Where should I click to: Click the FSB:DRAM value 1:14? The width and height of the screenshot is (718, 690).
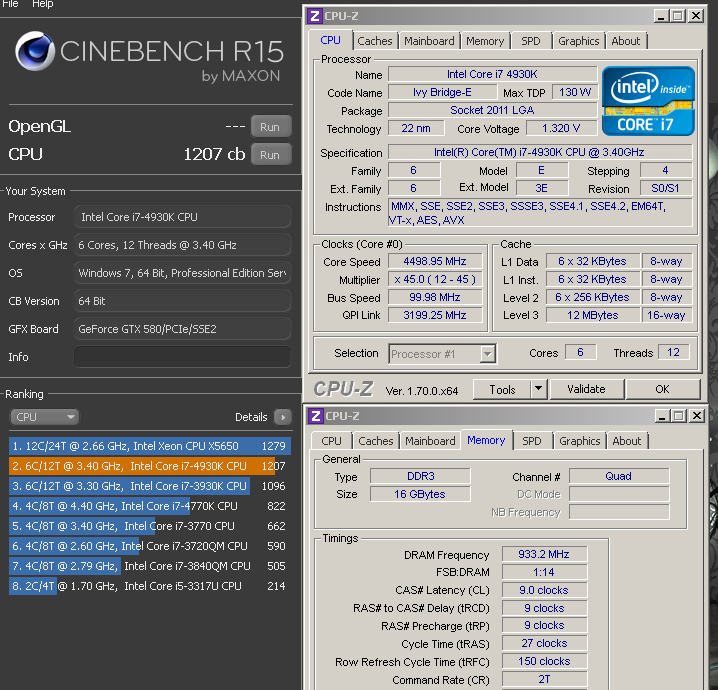tap(544, 572)
